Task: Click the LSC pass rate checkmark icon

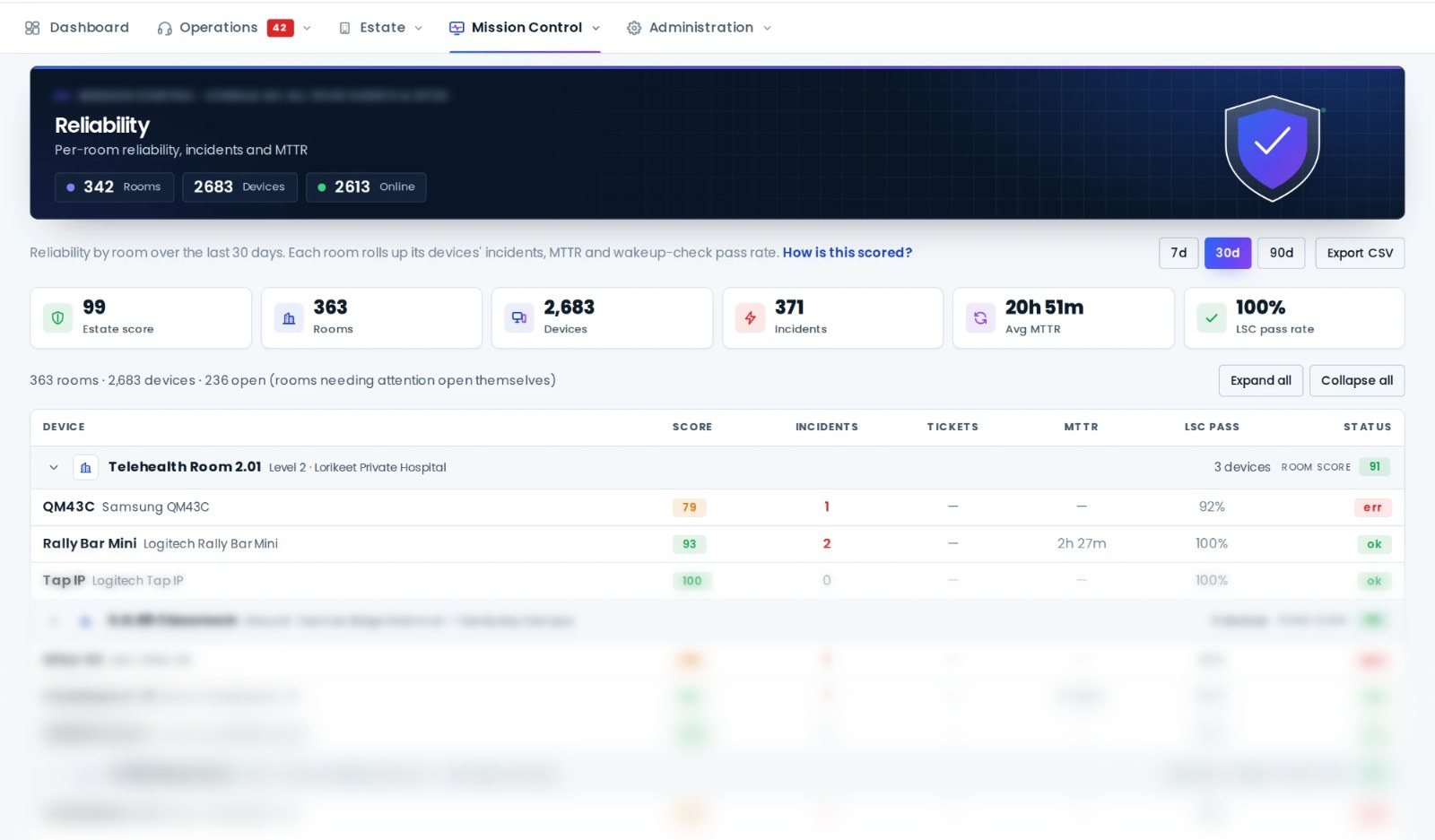Action: [x=1212, y=317]
